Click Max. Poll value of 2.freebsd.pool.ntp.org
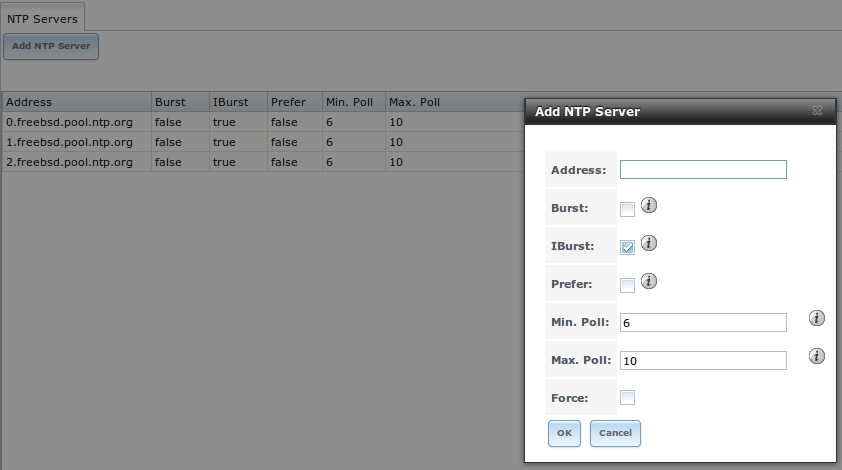The height and width of the screenshot is (470, 842). (x=396, y=162)
